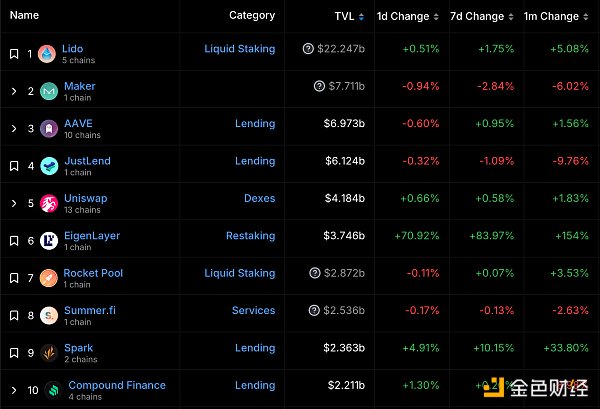The height and width of the screenshot is (409, 600).
Task: Click the Maker protocol logo
Action: pos(47,92)
